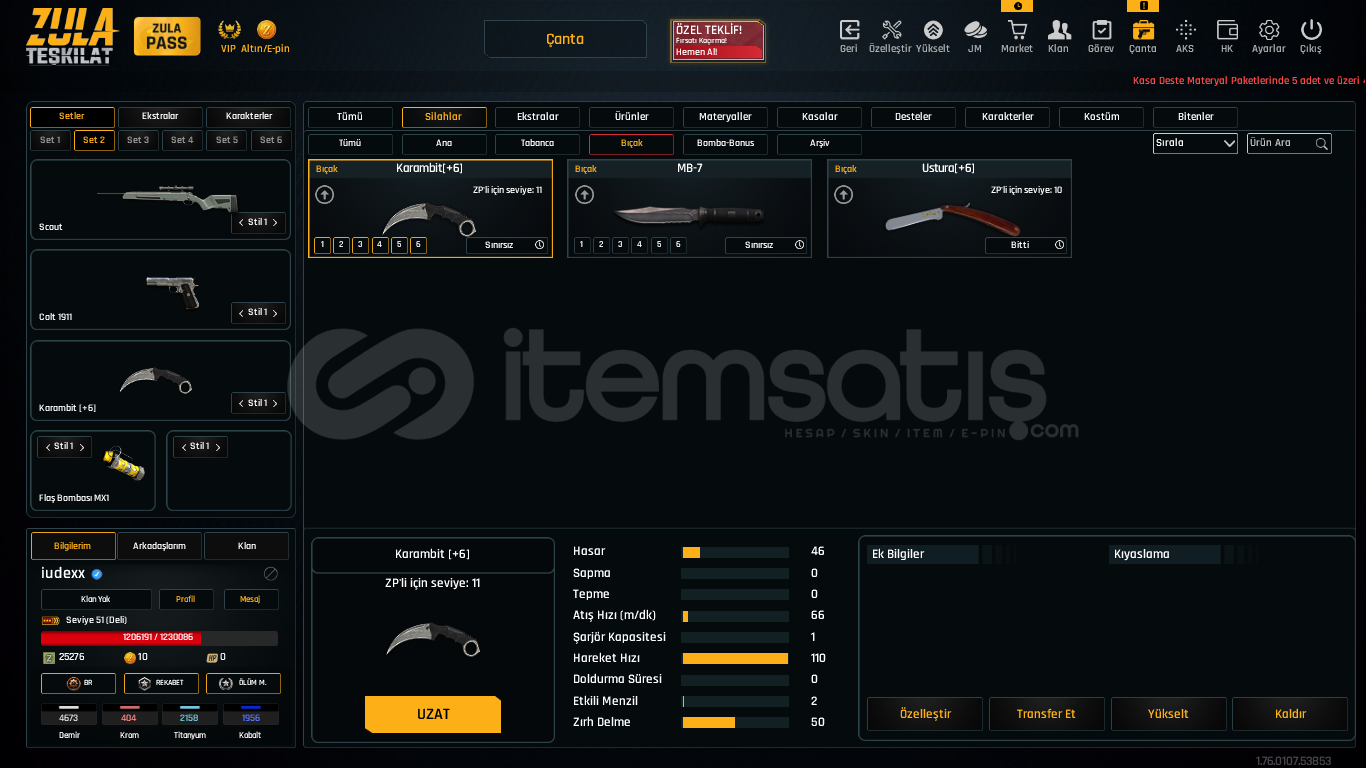Viewport: 1366px width, 768px height.
Task: Click the gold coin icon beside 10
Action: point(129,657)
